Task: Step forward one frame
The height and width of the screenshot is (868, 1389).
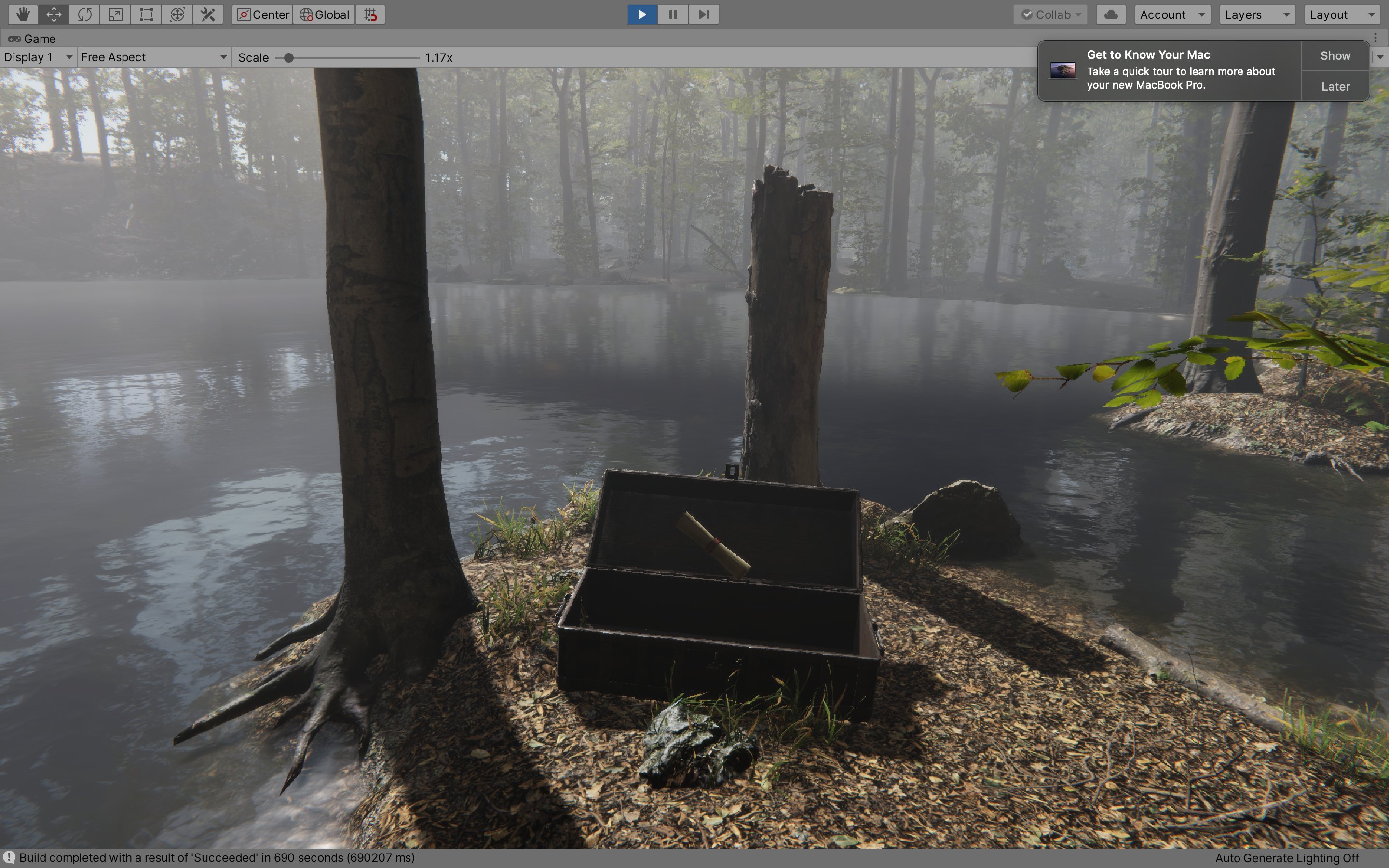Action: pyautogui.click(x=704, y=14)
